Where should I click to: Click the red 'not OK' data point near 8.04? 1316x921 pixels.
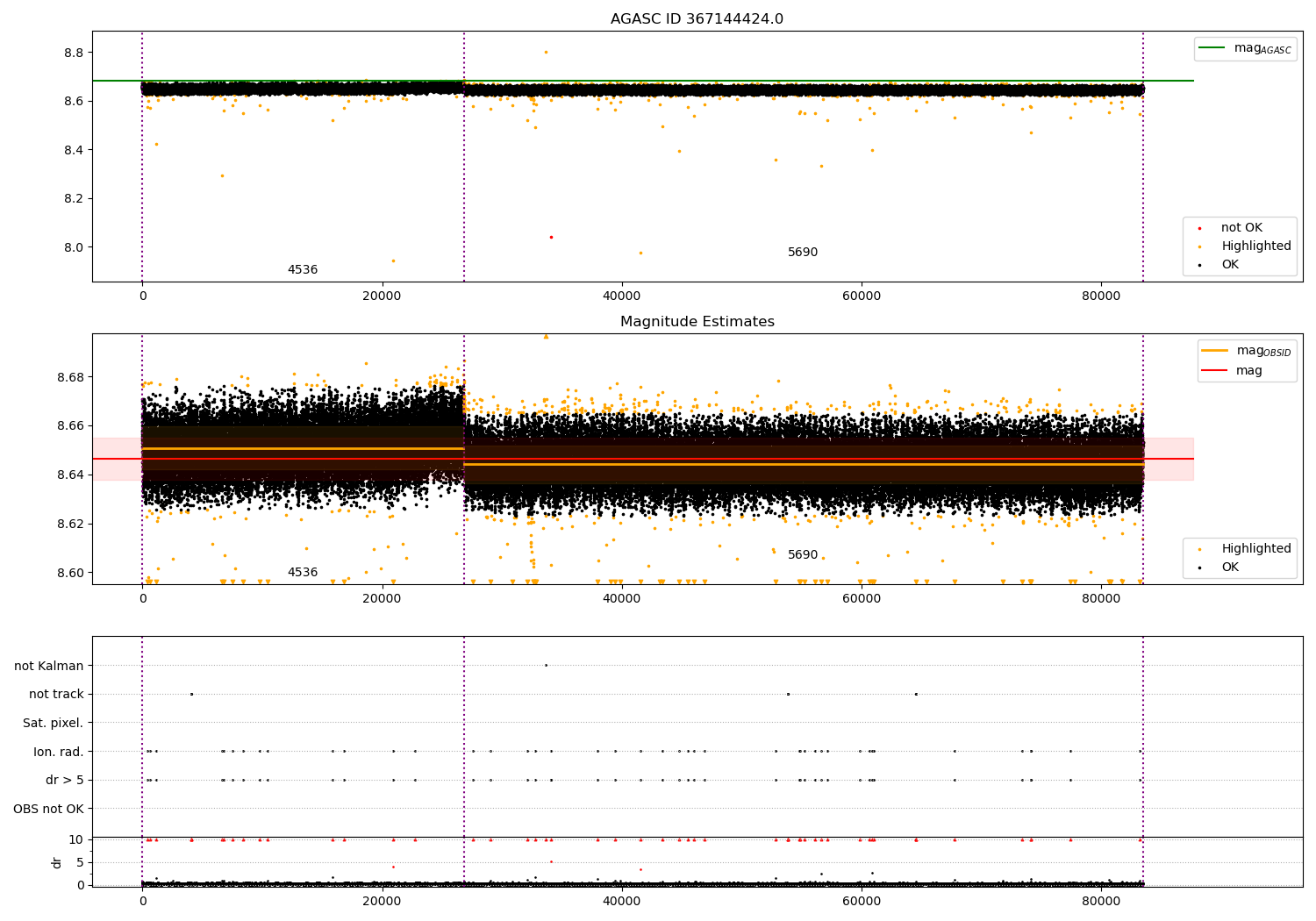pyautogui.click(x=551, y=237)
